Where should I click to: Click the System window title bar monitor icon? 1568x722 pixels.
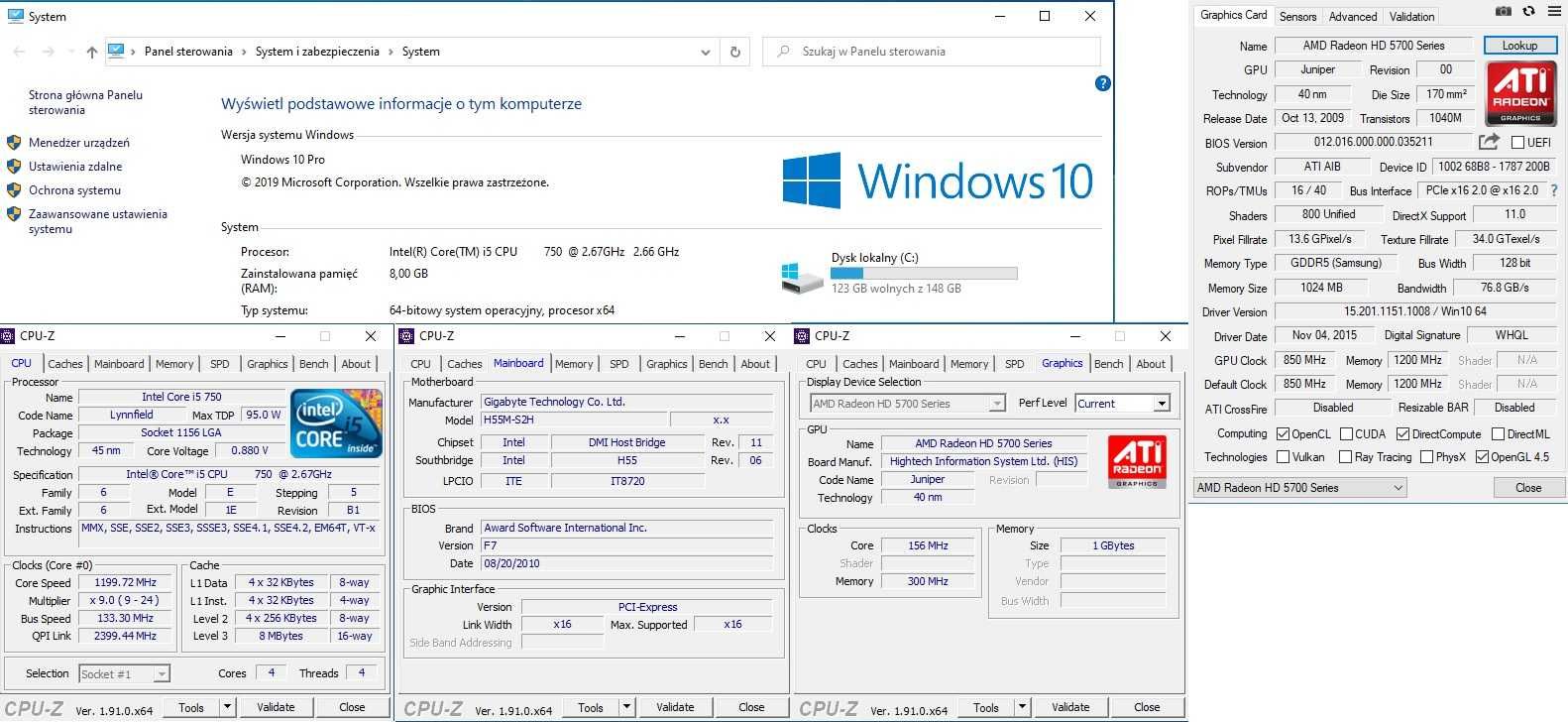point(15,16)
